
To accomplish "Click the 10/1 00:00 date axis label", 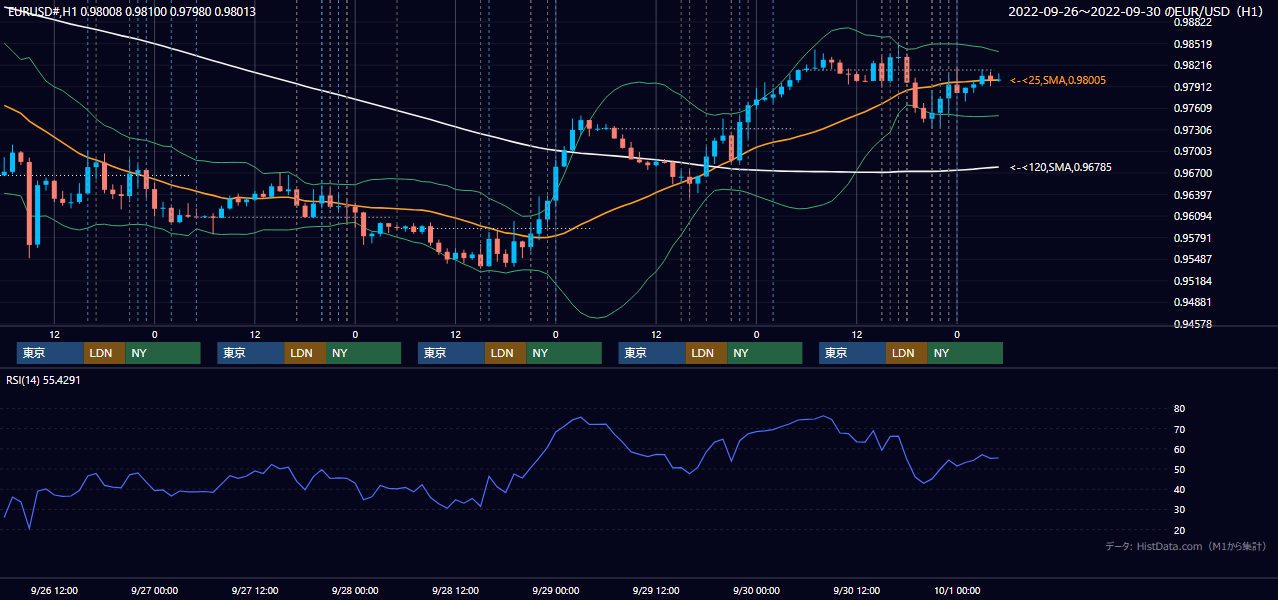I will pos(957,590).
